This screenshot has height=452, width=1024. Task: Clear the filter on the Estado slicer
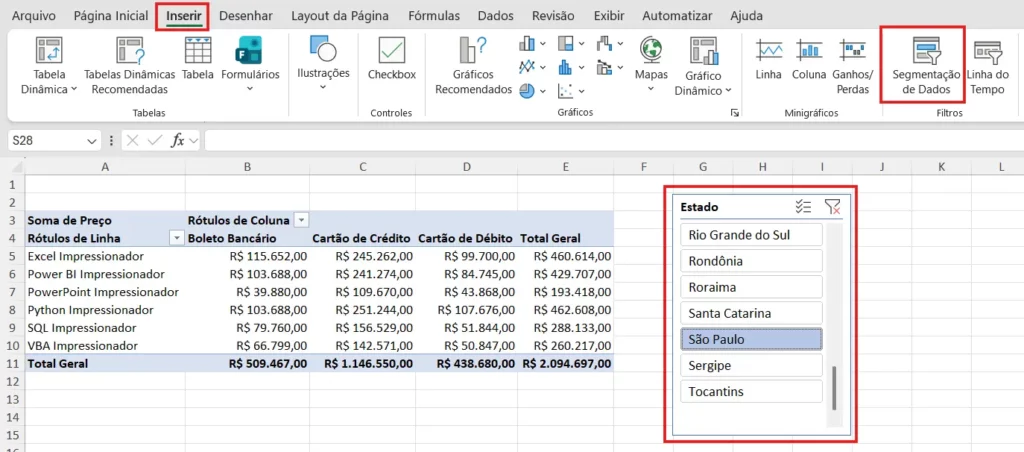coord(831,207)
